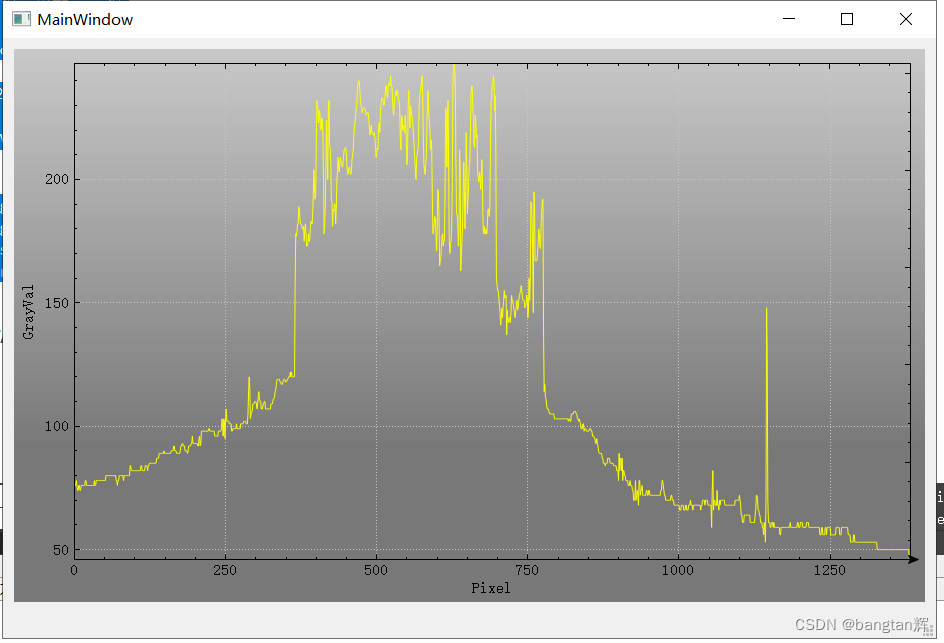Image resolution: width=944 pixels, height=643 pixels.
Task: Click the 1250 tick label on x-axis
Action: 830,570
